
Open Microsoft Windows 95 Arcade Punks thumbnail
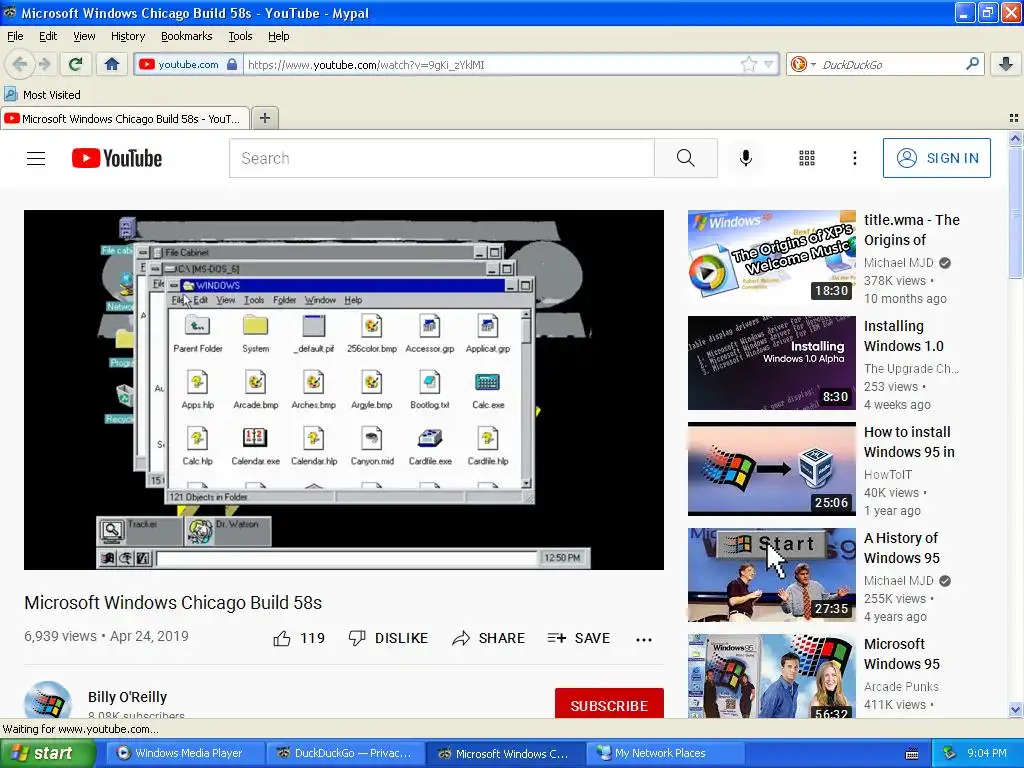(771, 677)
